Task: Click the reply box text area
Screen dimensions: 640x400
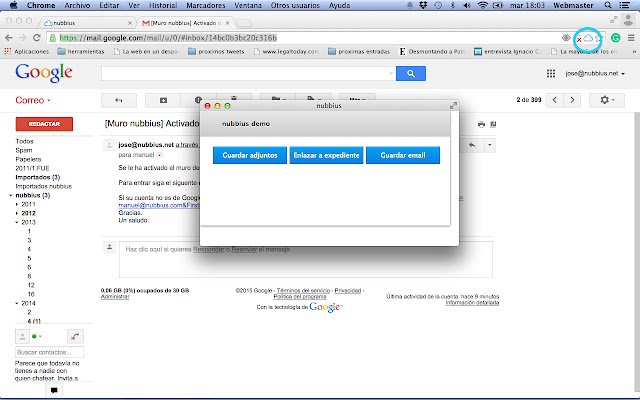Action: click(x=306, y=259)
